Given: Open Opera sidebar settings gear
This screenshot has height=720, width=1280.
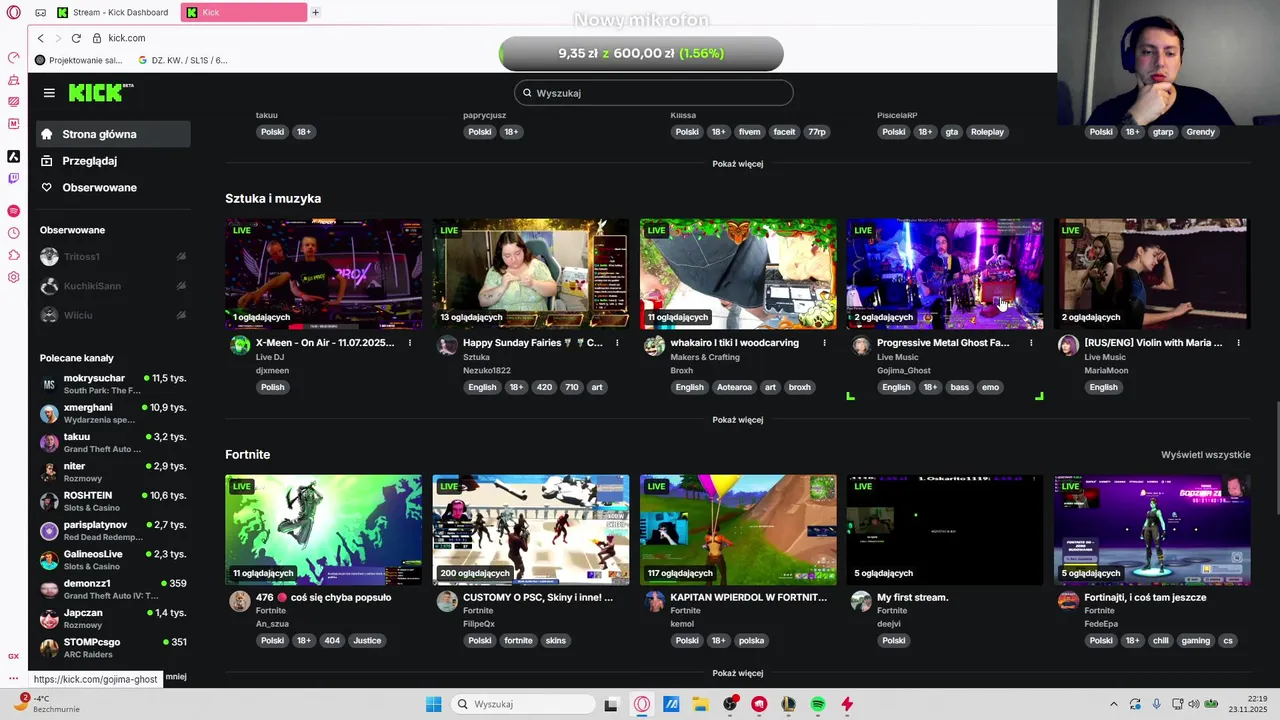Looking at the screenshot, I should pyautogui.click(x=13, y=277).
